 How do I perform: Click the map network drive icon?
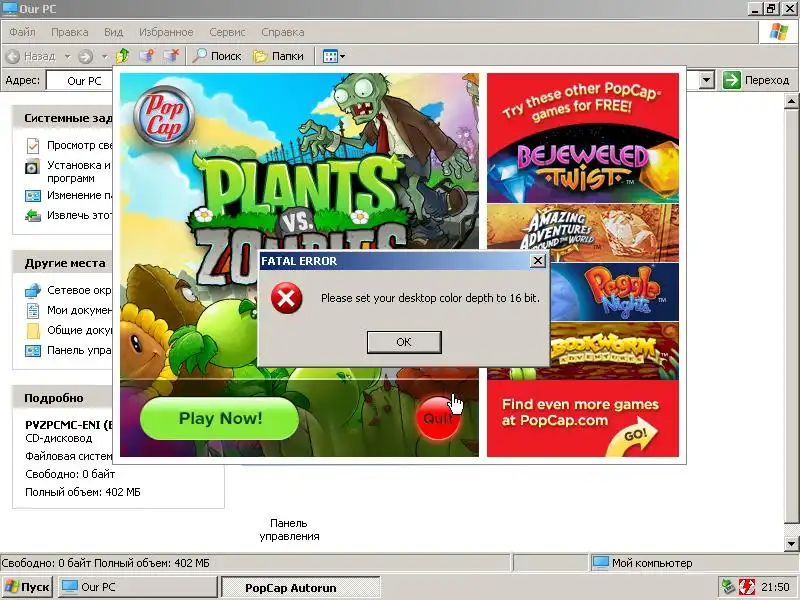[x=146, y=56]
